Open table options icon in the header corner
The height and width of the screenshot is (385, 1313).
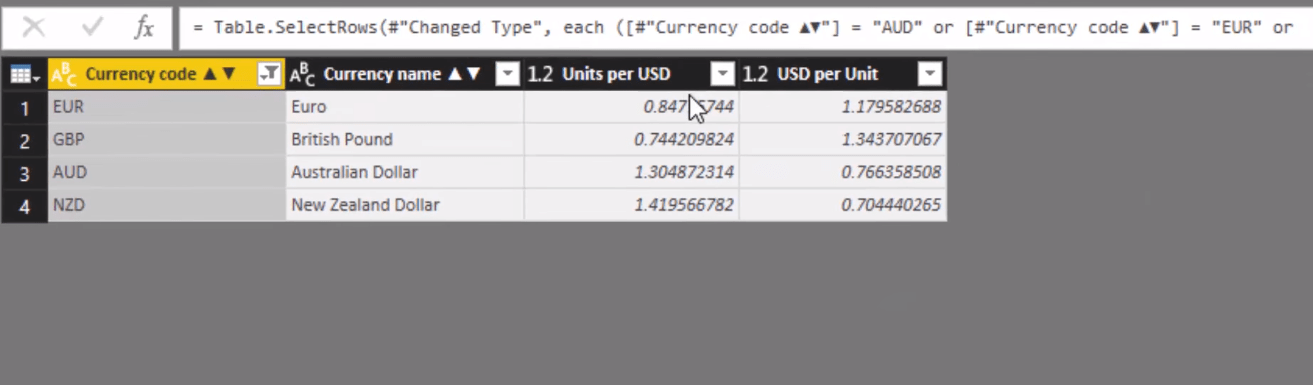24,74
